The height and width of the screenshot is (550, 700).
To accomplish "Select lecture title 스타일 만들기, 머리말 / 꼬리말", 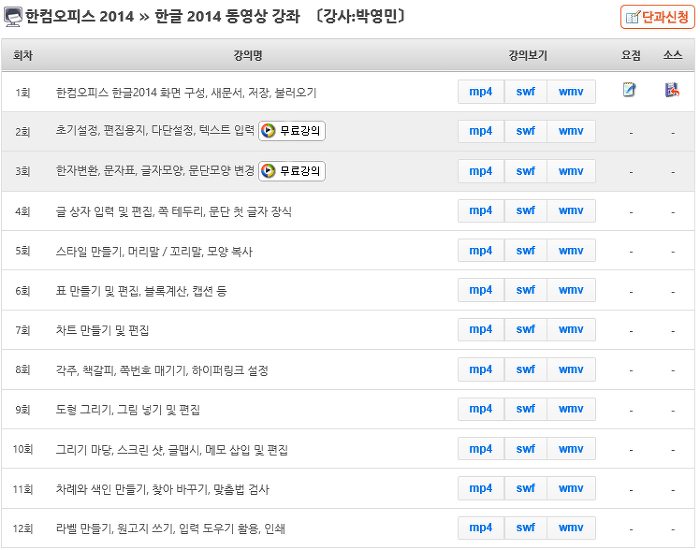I will coord(154,251).
